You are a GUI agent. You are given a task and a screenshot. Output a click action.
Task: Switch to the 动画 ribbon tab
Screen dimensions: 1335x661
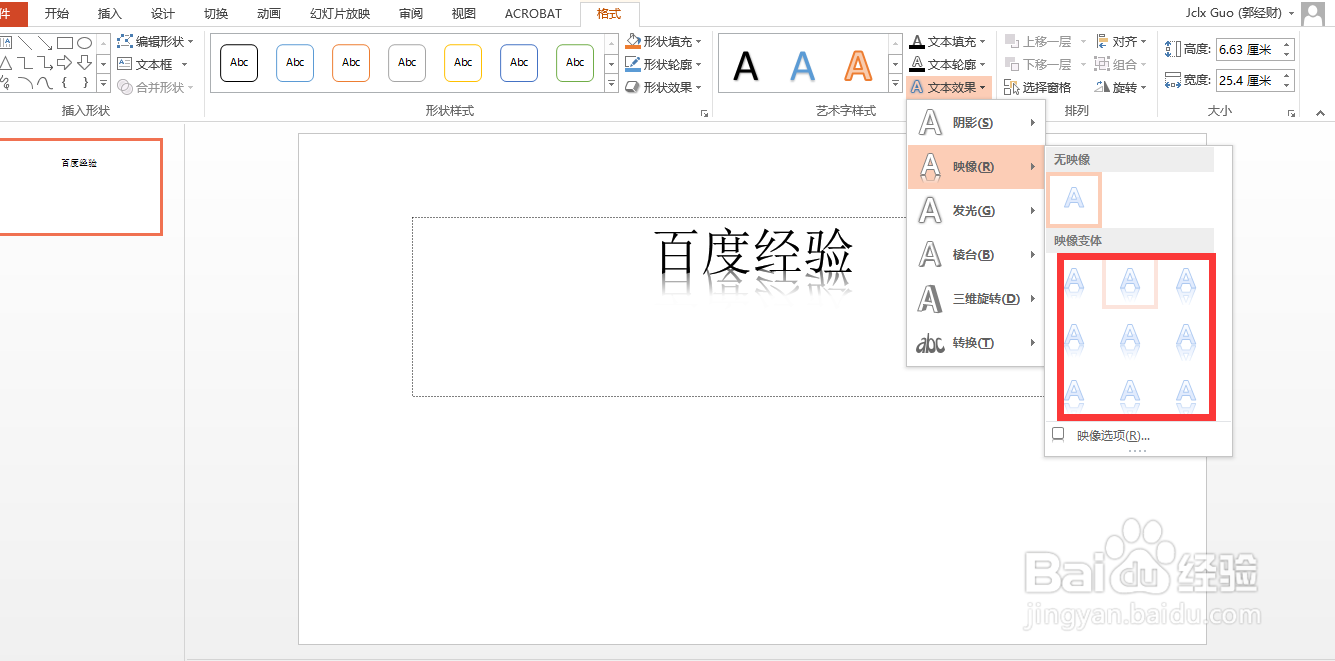tap(269, 13)
